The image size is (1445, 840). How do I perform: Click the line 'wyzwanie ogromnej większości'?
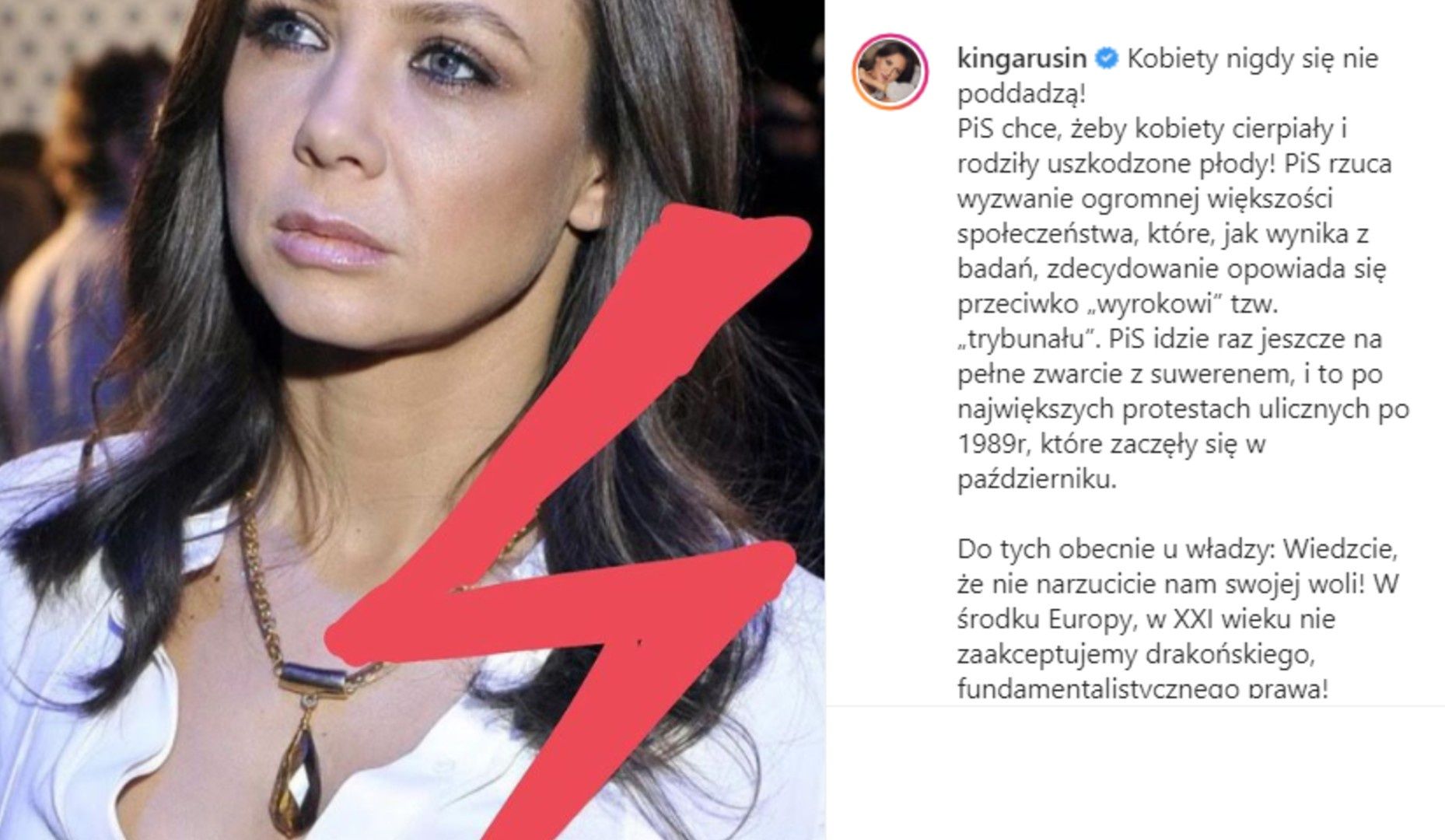[x=1145, y=199]
